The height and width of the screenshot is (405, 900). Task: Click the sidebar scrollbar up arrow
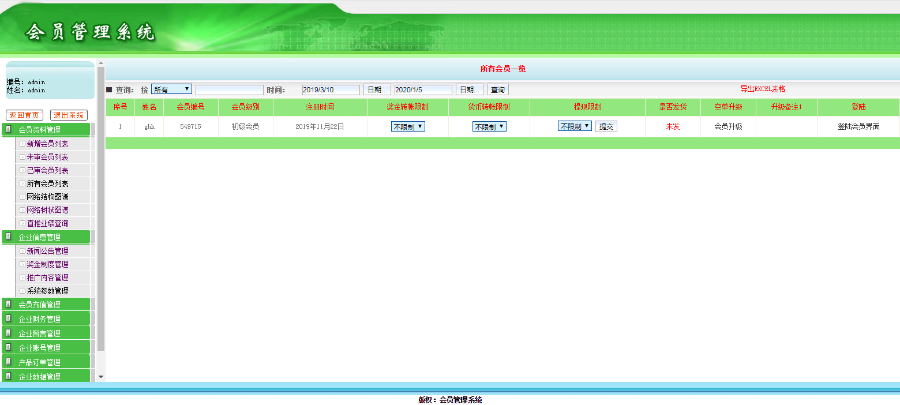(101, 63)
